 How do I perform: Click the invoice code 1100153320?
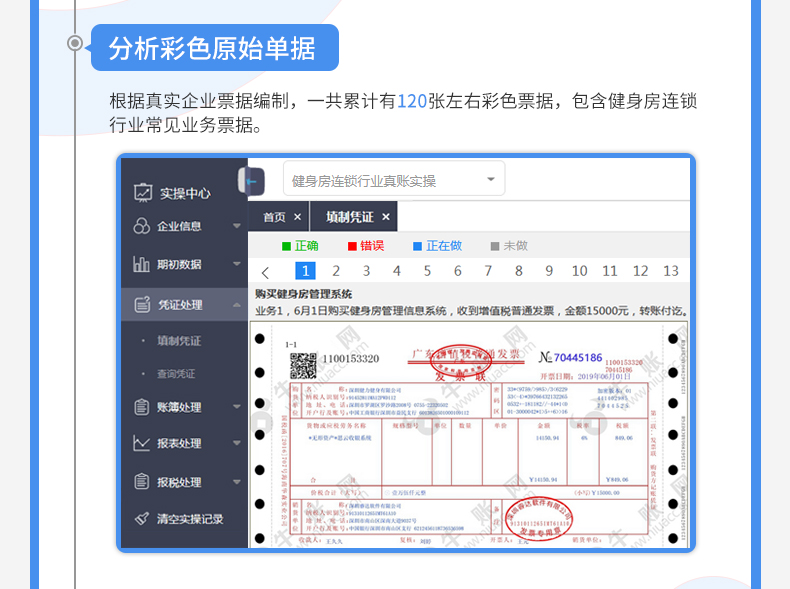pyautogui.click(x=351, y=359)
